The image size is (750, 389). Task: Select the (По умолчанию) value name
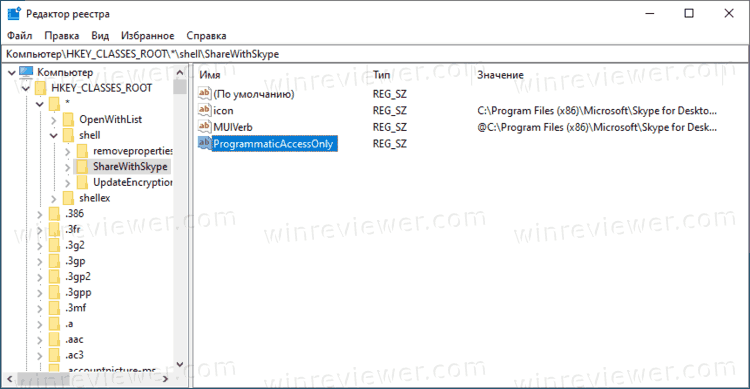point(254,94)
